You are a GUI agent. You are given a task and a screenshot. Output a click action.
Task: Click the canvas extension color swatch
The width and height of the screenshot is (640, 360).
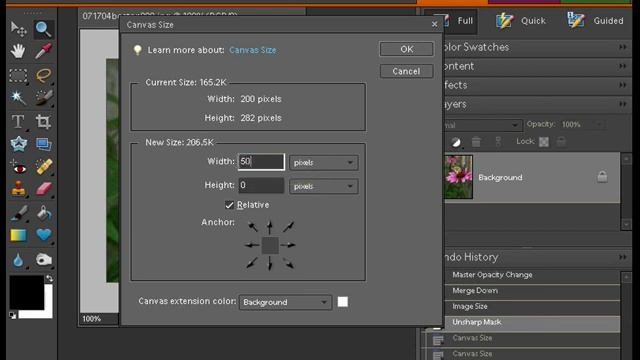pos(343,302)
